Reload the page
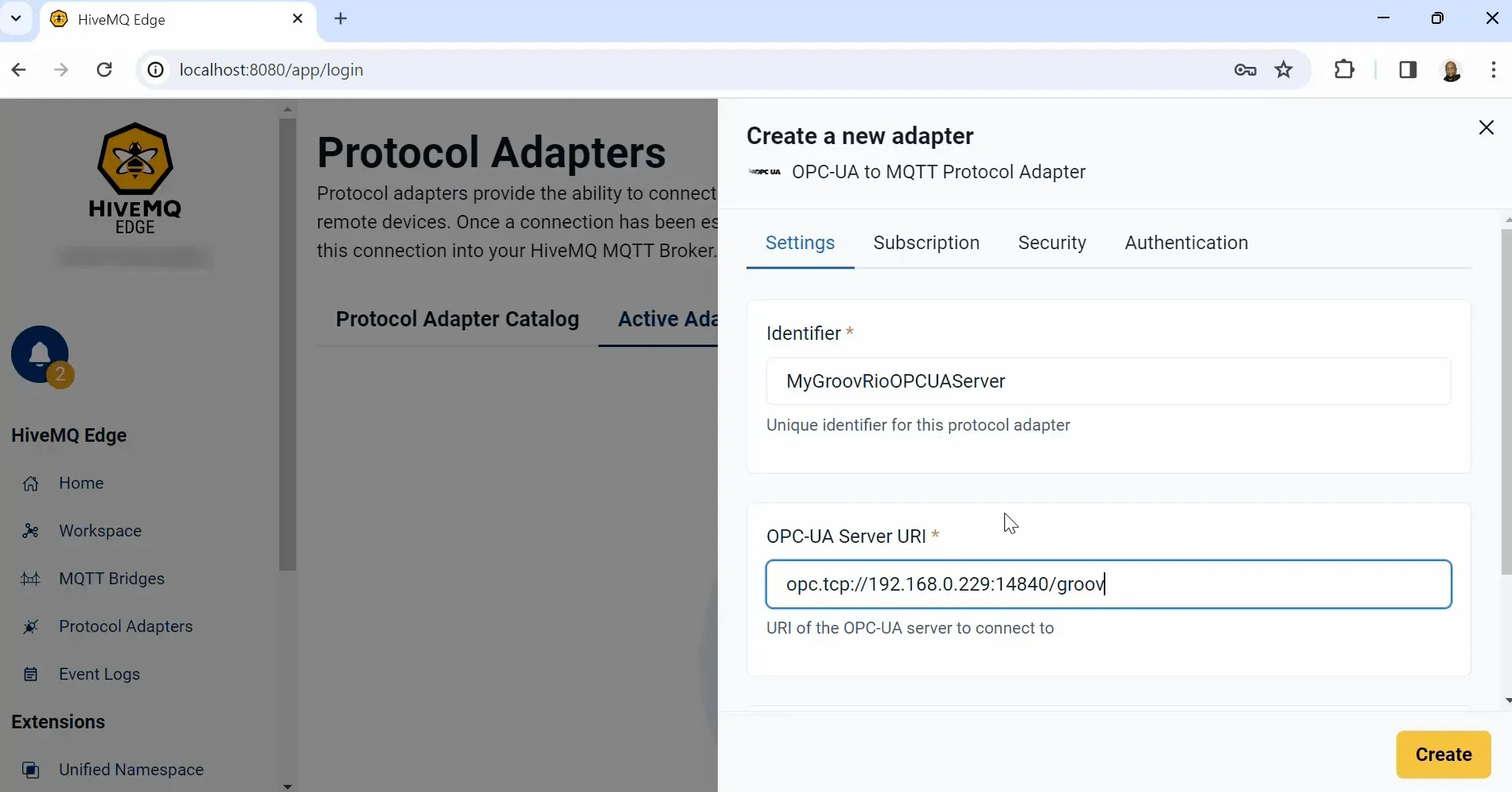 pos(104,70)
